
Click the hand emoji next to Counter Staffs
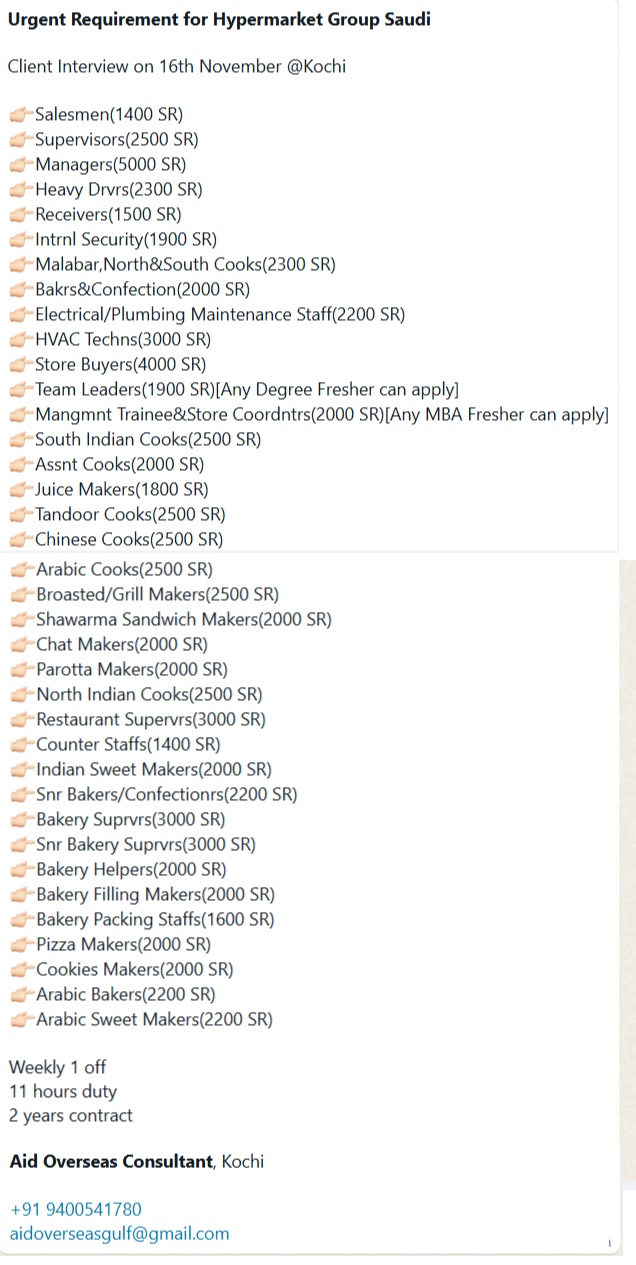pyautogui.click(x=21, y=745)
